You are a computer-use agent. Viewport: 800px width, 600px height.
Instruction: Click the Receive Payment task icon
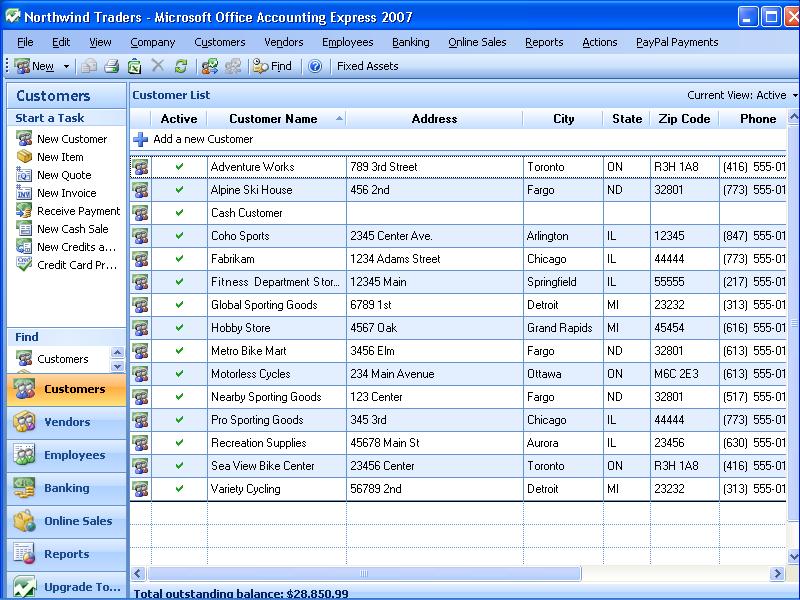(x=25, y=211)
